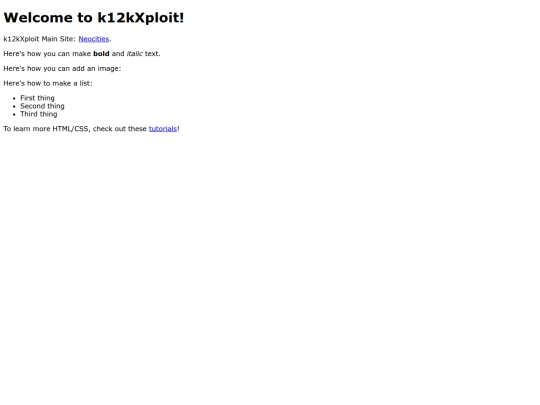Click the 'k12kXploit Main Site:' label text
Screen dimensions: 540x405
40,39
